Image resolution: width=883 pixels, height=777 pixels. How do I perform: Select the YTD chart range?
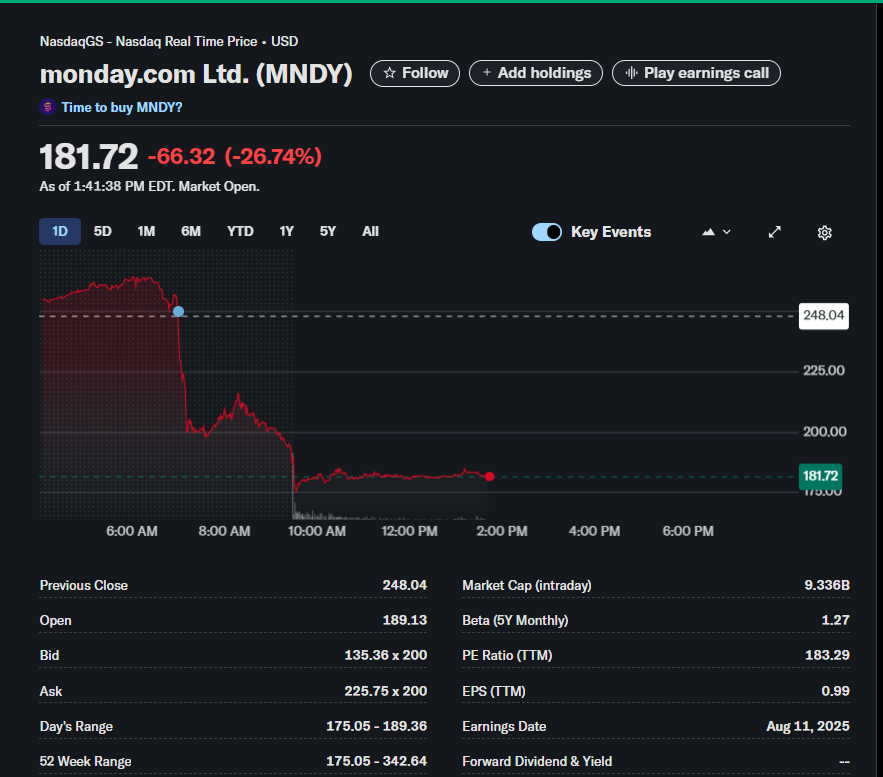point(240,231)
